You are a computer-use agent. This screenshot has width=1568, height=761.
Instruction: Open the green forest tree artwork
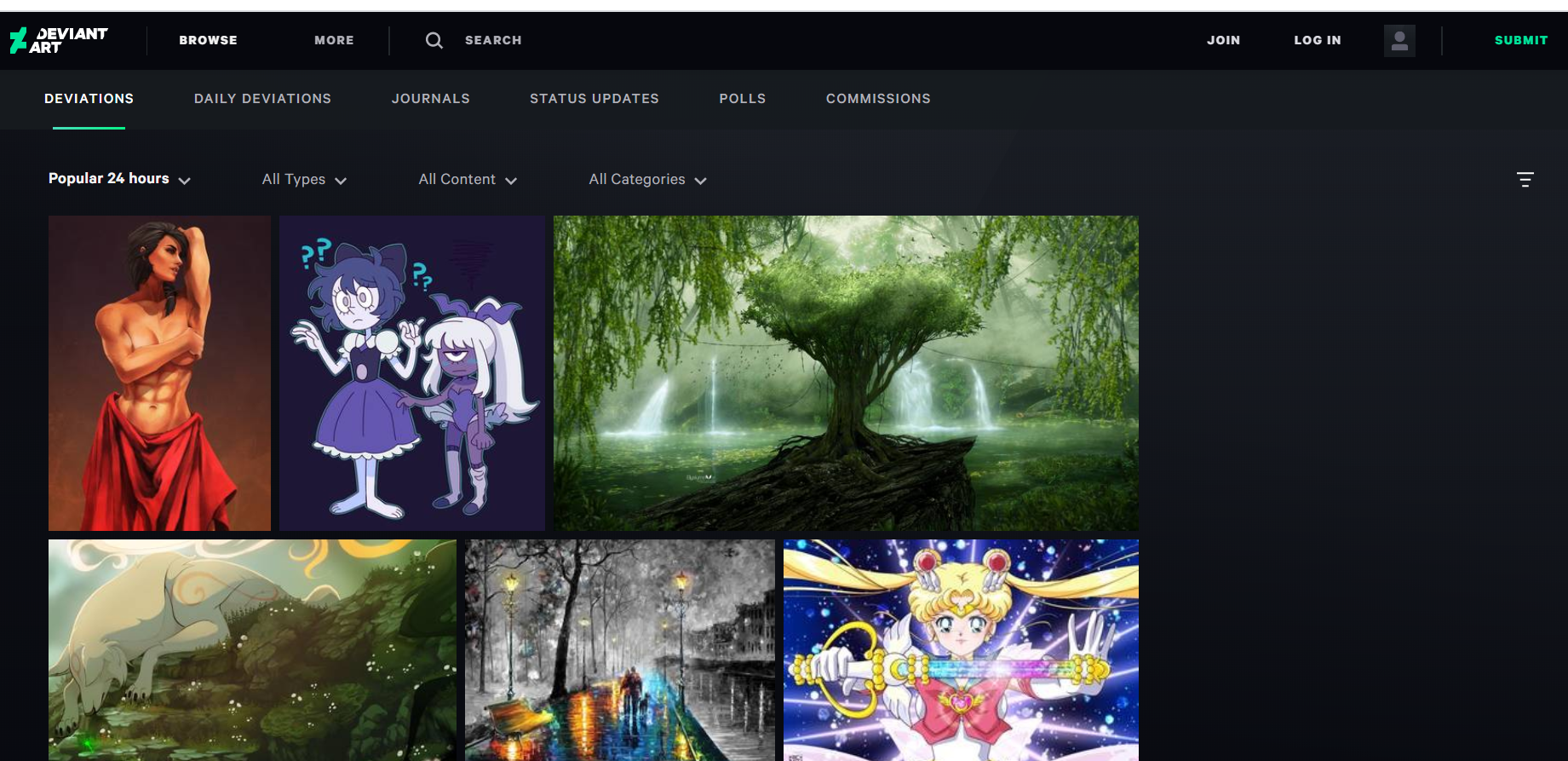point(845,372)
